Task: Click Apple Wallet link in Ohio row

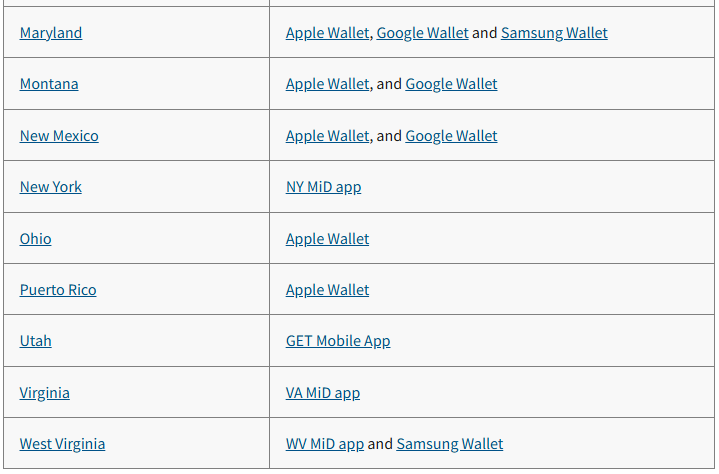Action: point(327,239)
